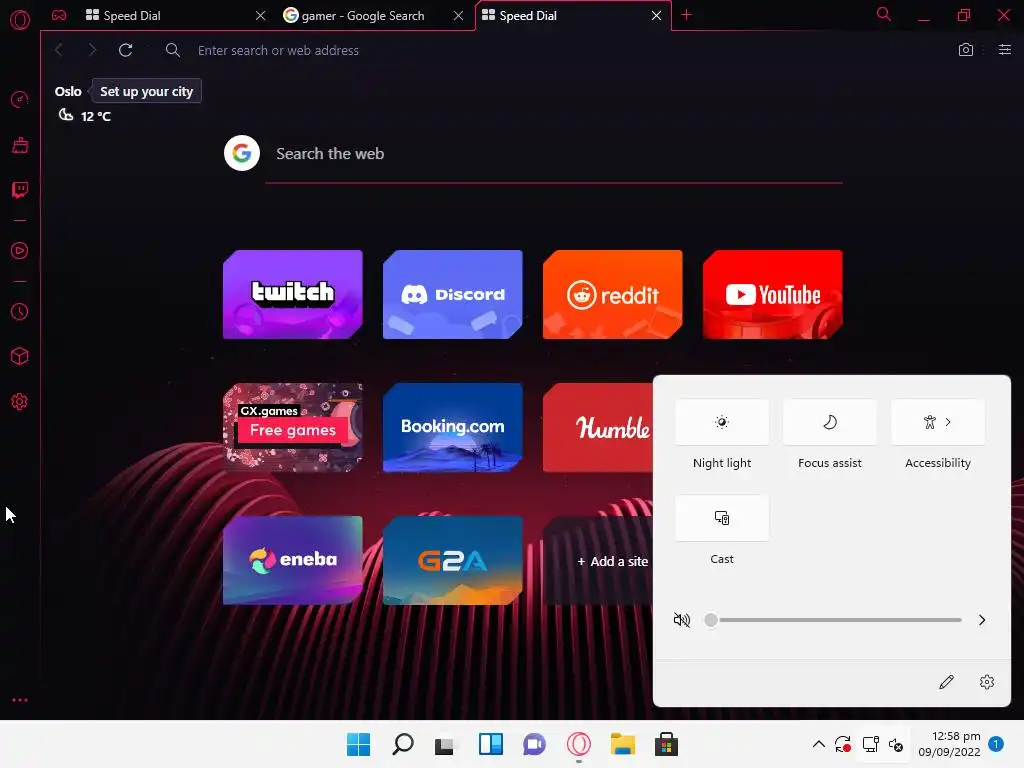The height and width of the screenshot is (768, 1024).
Task: Open Humble speed dial tile
Action: [x=598, y=428]
